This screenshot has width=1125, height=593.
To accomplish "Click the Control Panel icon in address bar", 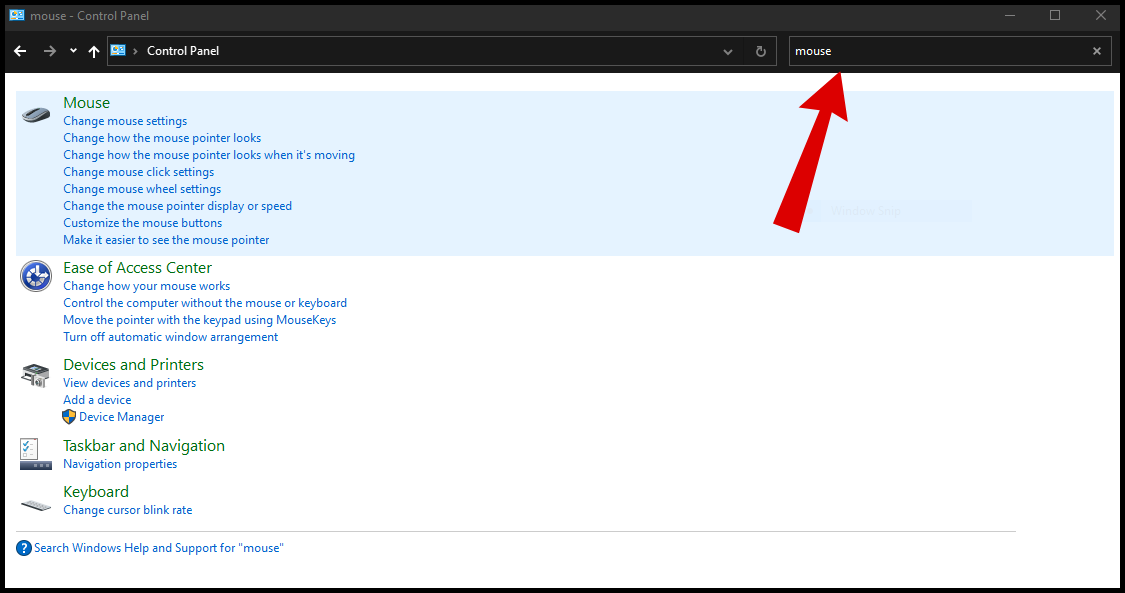I will 118,50.
